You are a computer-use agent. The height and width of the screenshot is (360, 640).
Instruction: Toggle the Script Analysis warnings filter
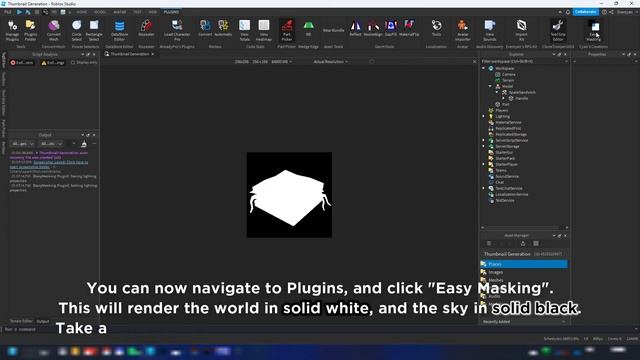53,62
